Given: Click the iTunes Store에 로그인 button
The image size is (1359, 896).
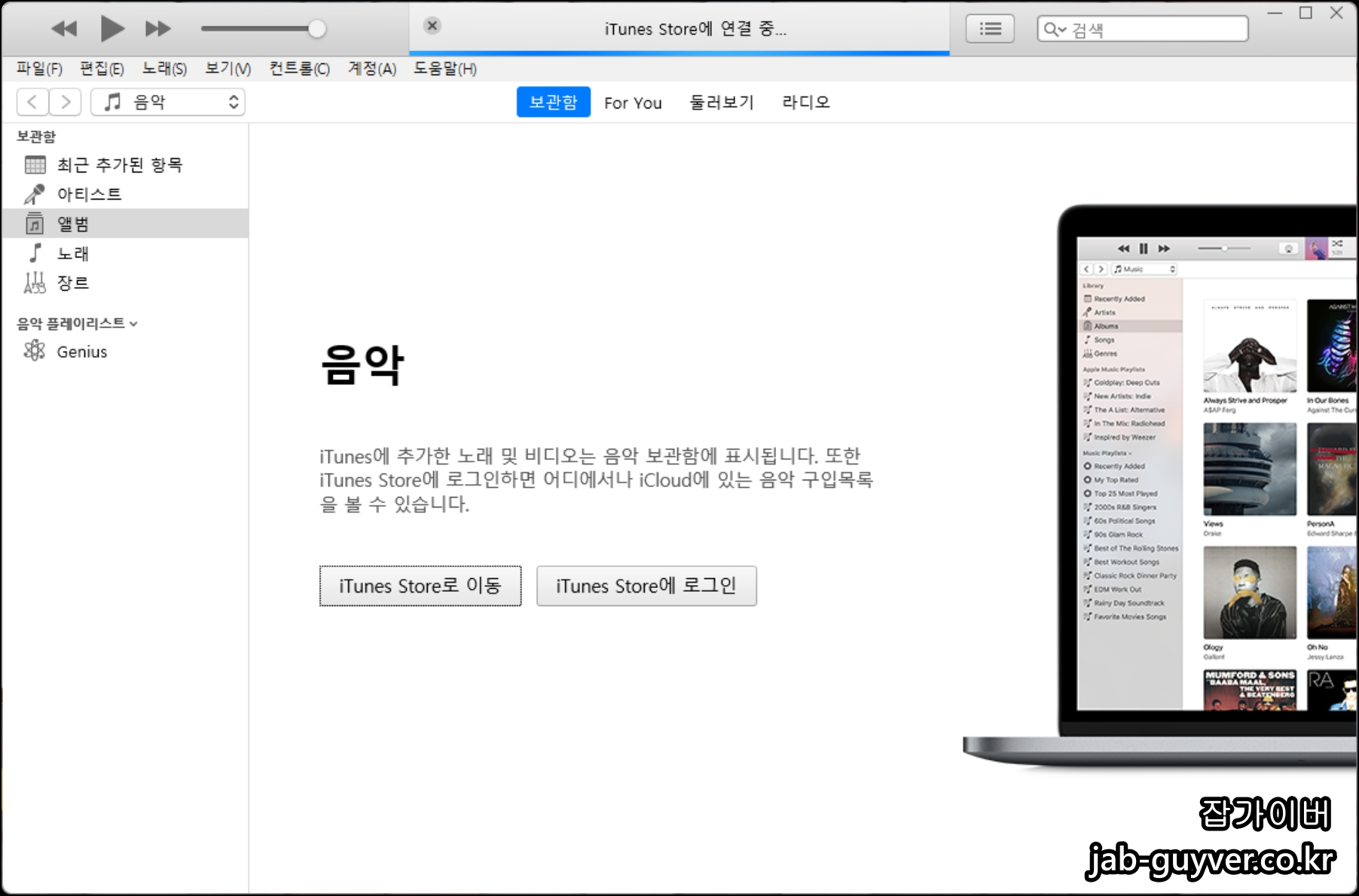Looking at the screenshot, I should pyautogui.click(x=646, y=586).
